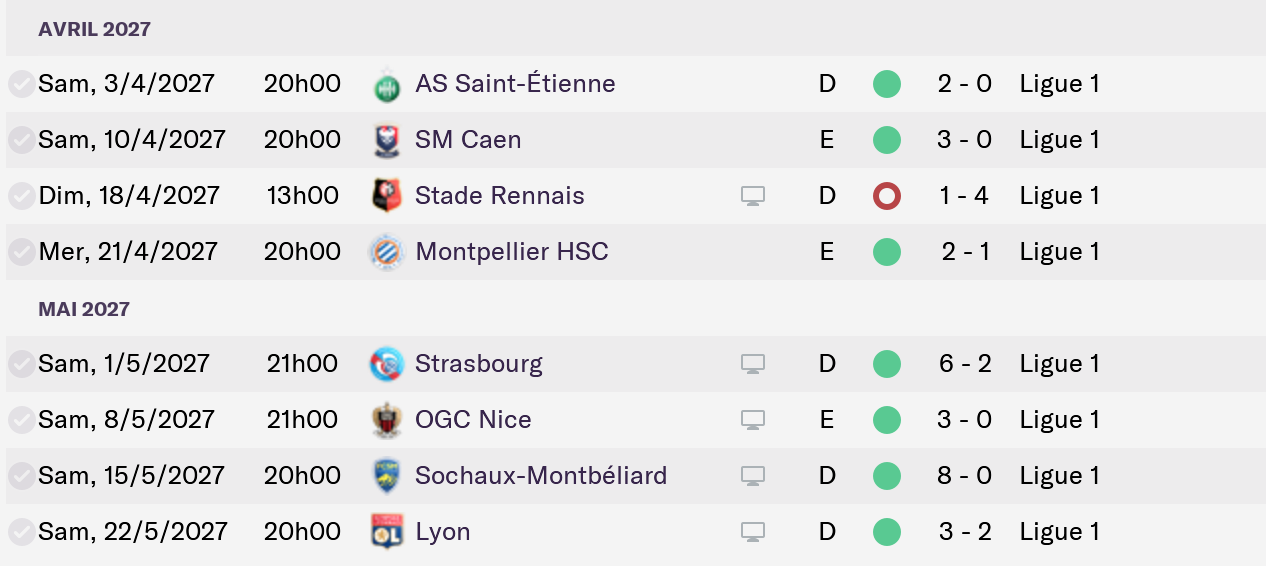
Task: Click the Lyon club badge
Action: pyautogui.click(x=386, y=532)
